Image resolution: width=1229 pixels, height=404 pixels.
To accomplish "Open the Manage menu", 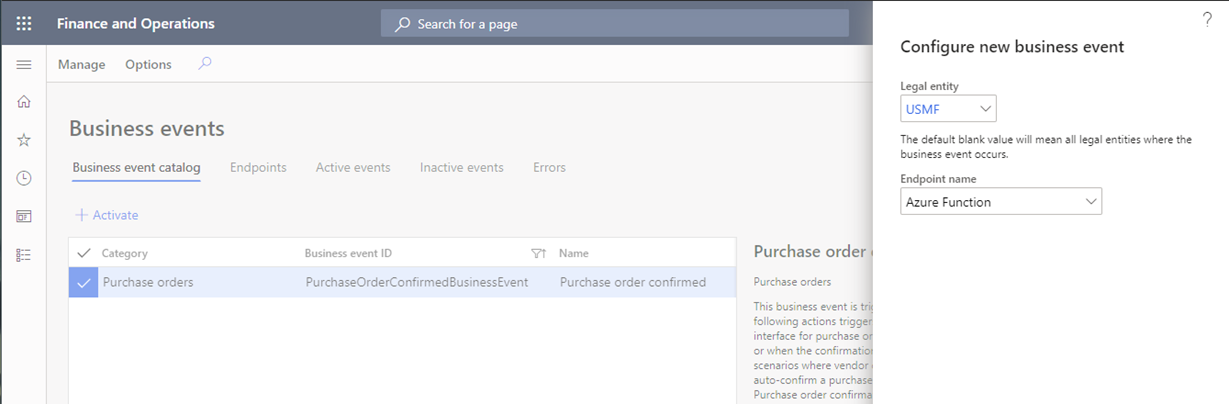I will click(81, 64).
